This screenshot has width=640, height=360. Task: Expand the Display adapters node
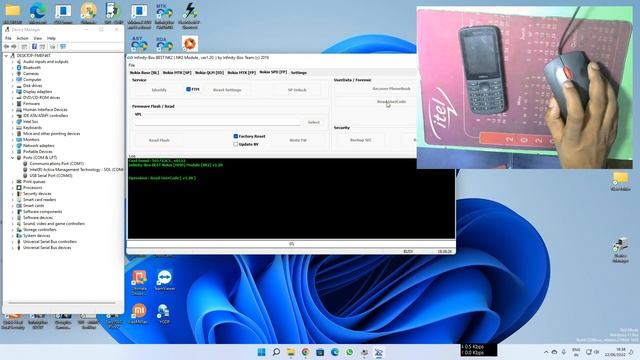tap(13, 91)
